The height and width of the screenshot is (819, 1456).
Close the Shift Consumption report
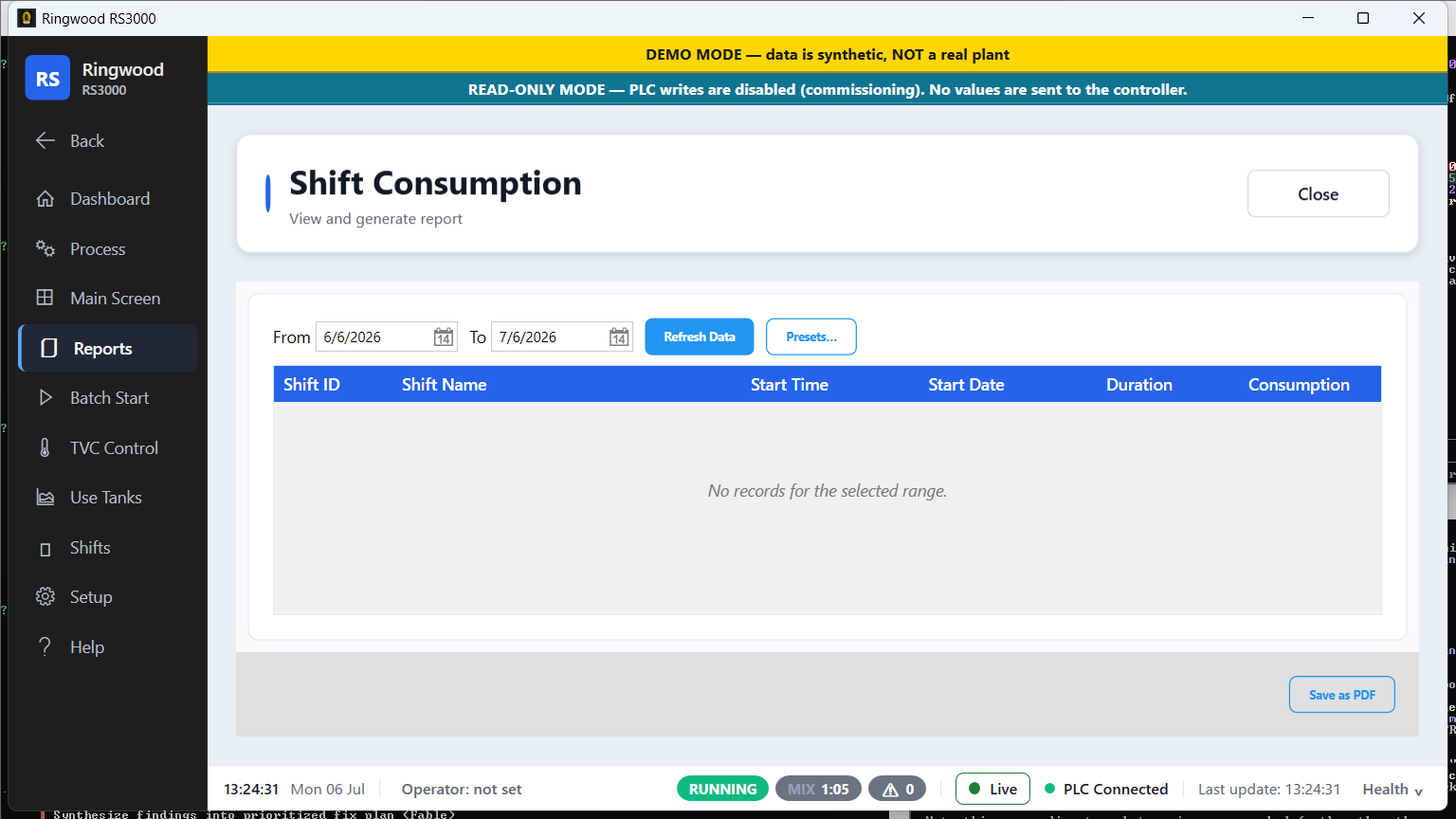pos(1319,193)
